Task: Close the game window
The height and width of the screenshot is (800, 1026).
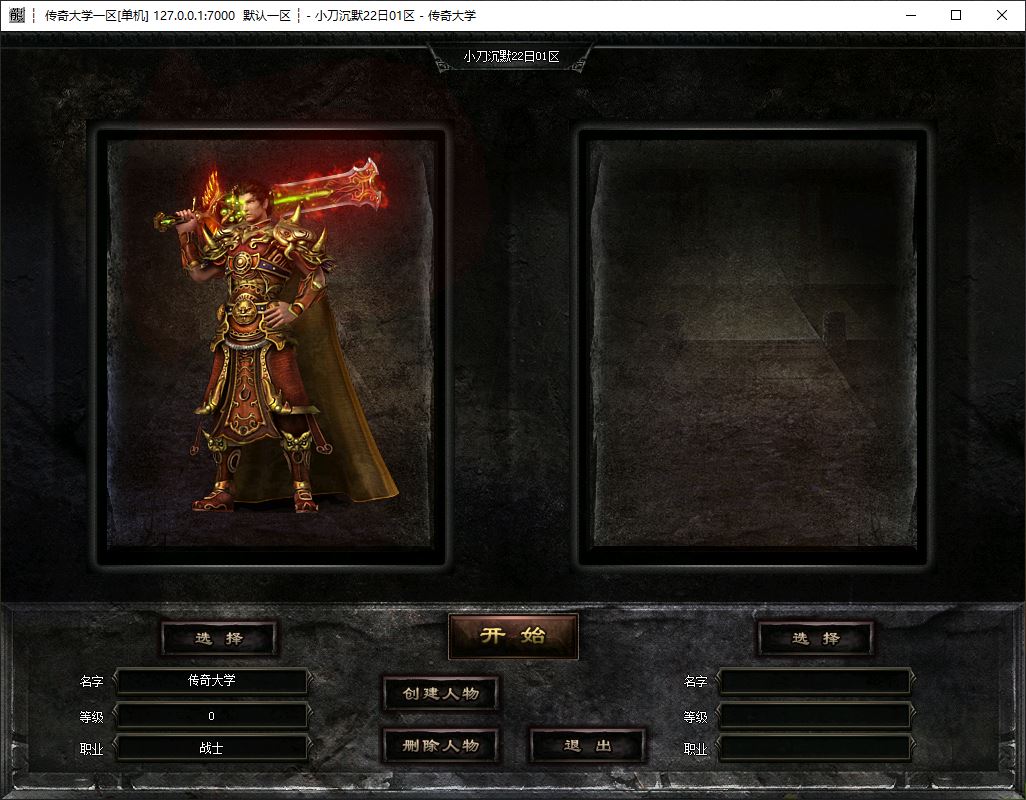Action: click(1002, 15)
